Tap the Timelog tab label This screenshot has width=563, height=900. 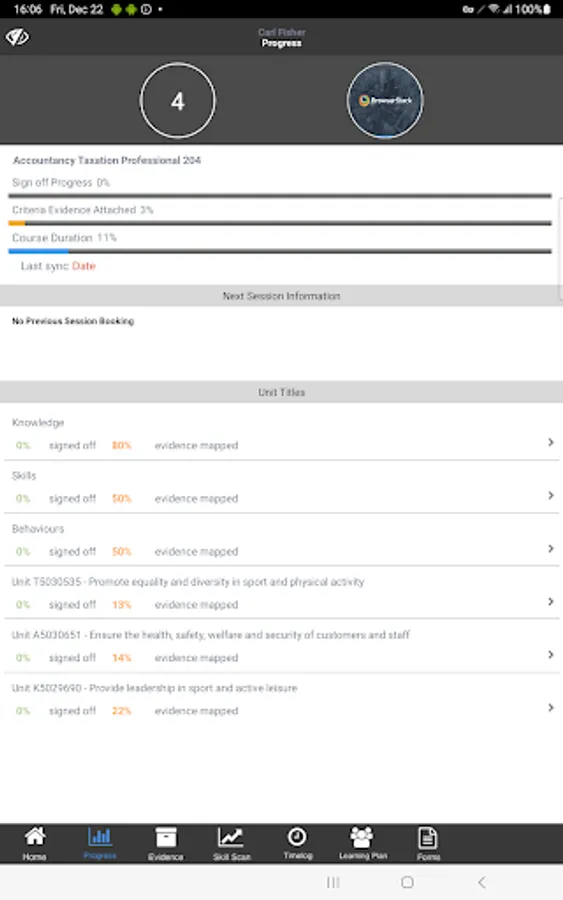tap(298, 855)
